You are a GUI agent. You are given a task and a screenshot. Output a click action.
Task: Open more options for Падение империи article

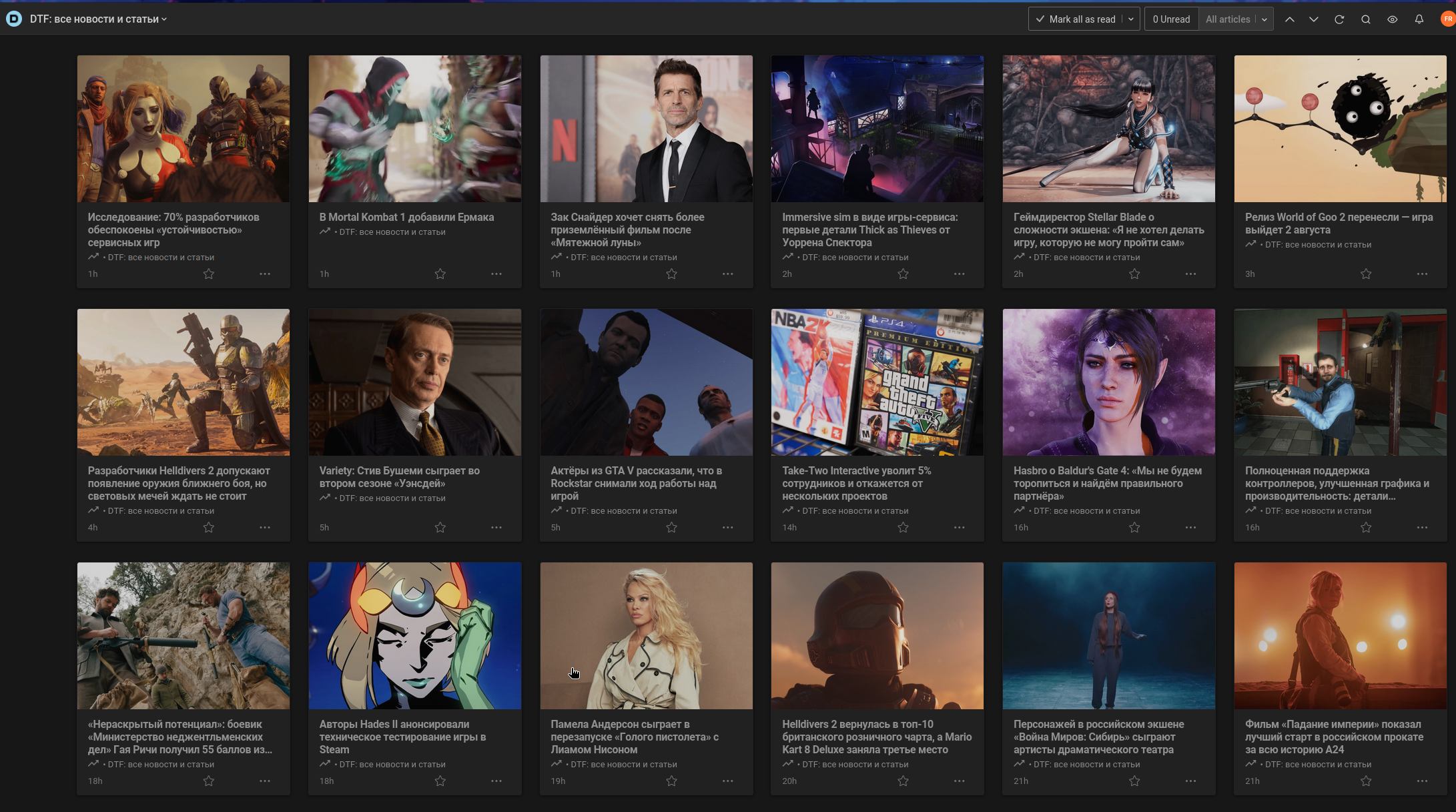(x=1423, y=781)
